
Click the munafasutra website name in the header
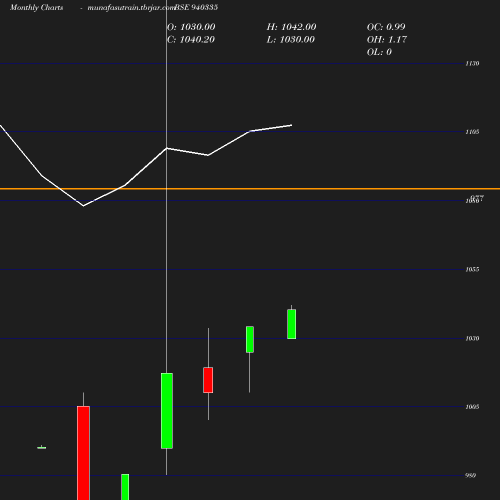131,7
